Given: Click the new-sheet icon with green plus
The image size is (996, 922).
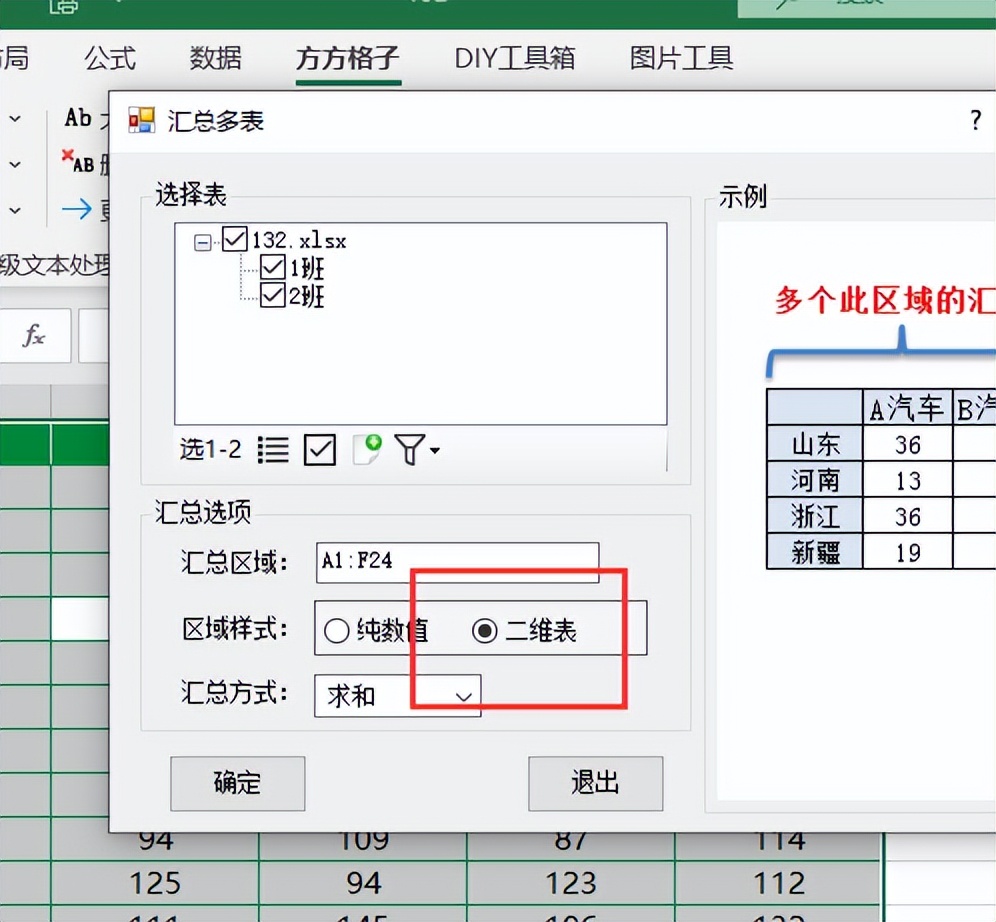Looking at the screenshot, I should click(366, 449).
